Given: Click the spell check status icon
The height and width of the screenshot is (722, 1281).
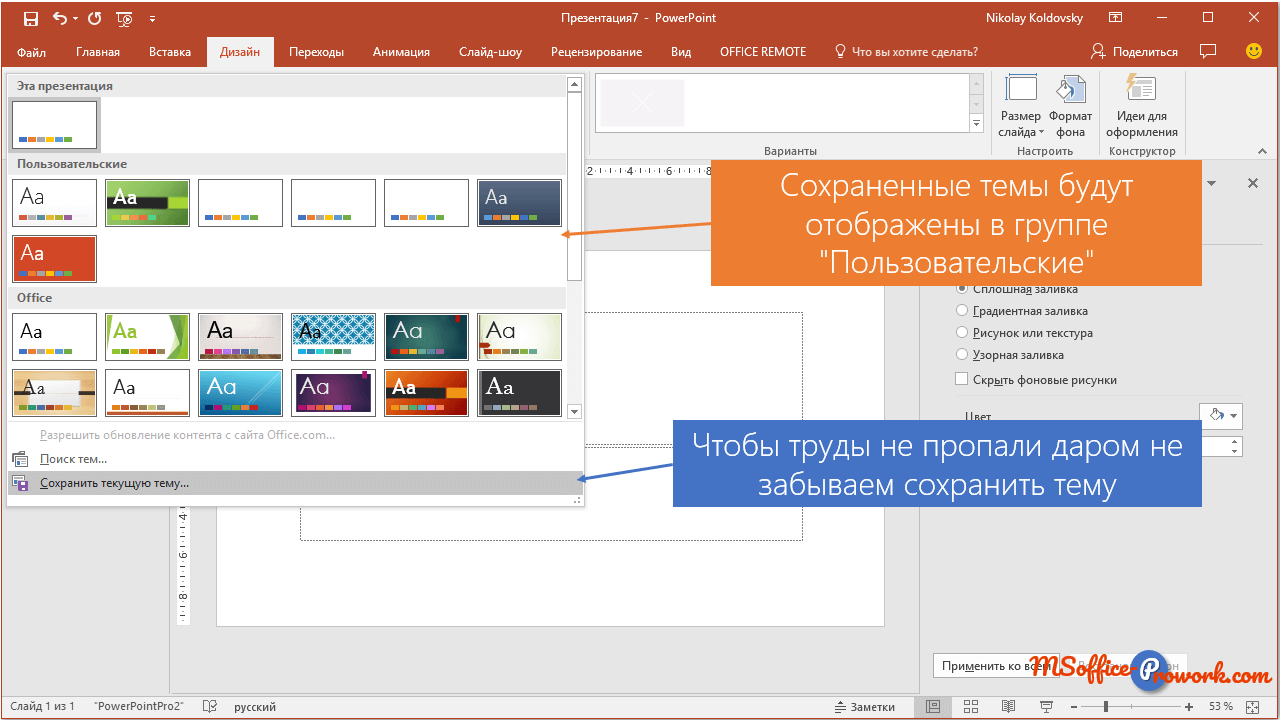Looking at the screenshot, I should (210, 707).
